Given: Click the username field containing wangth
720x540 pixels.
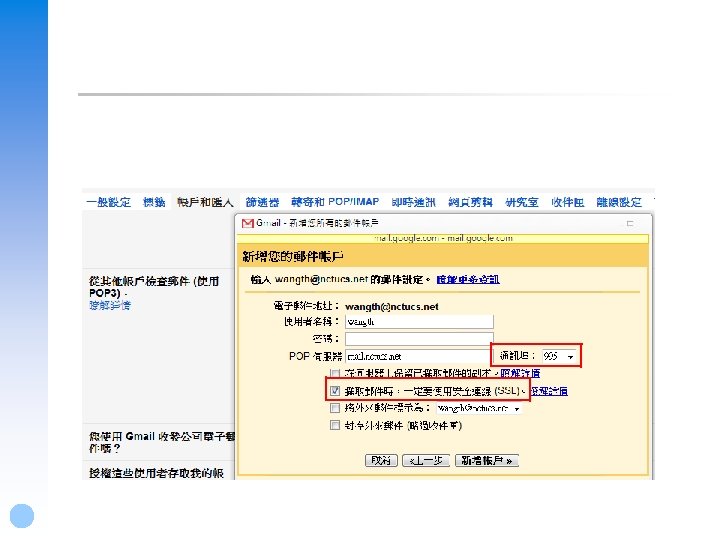Looking at the screenshot, I should 419,322.
